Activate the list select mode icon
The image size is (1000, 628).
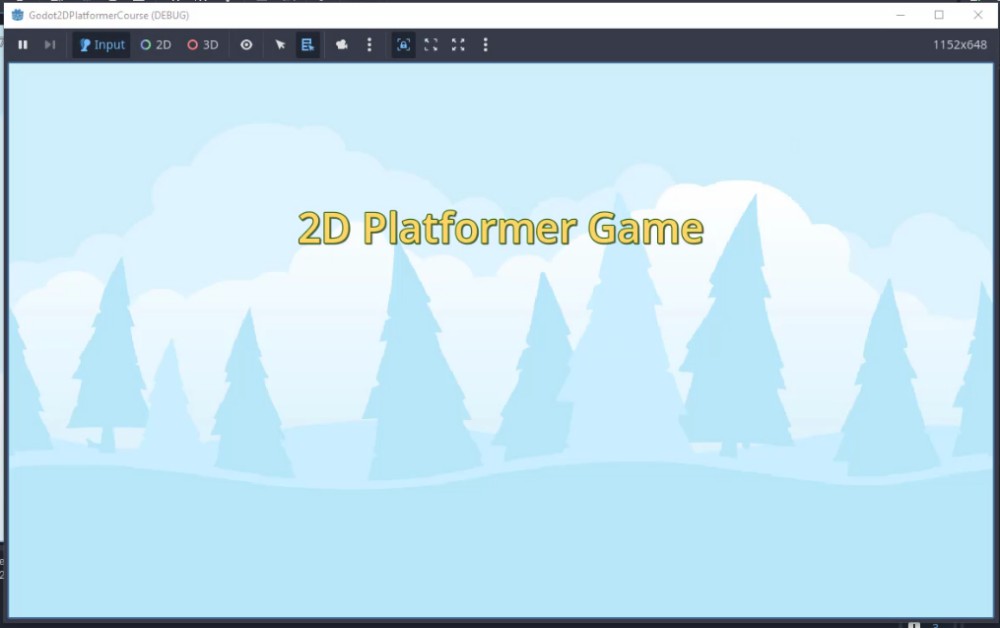[x=307, y=45]
